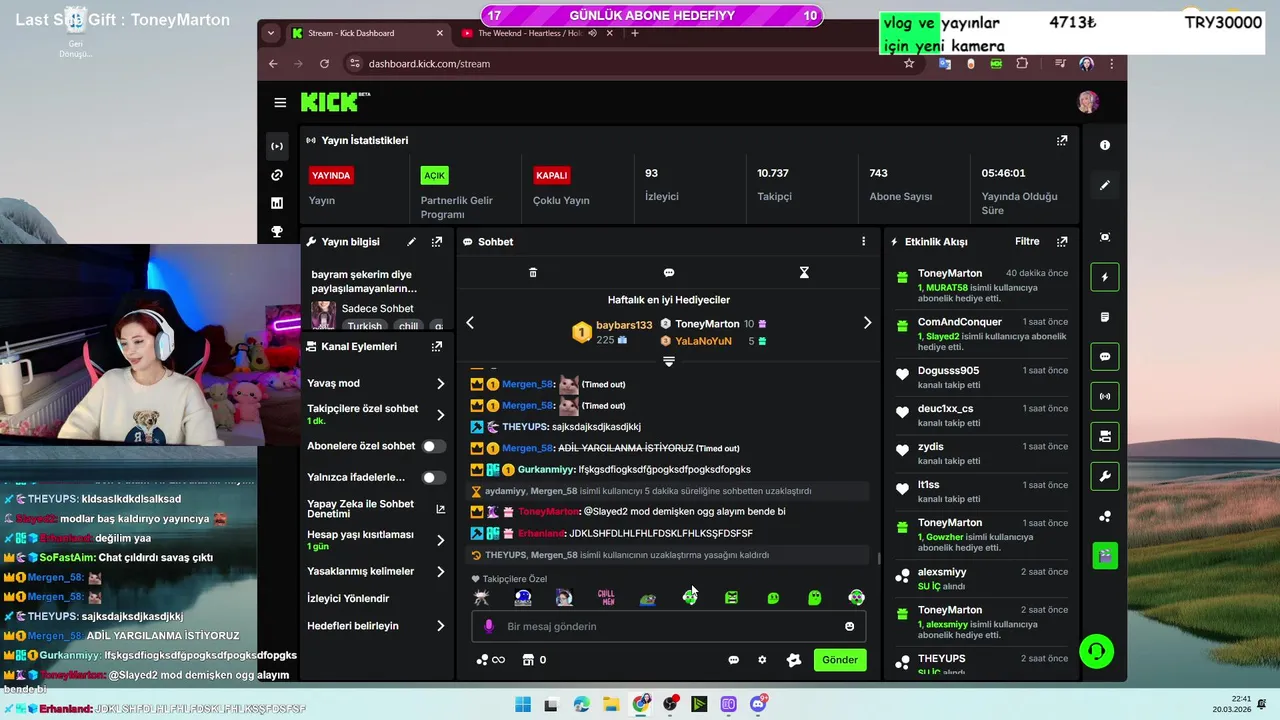Expand Hesap yaşı kısıtlaması settings
The width and height of the screenshot is (1280, 720).
pyautogui.click(x=441, y=541)
